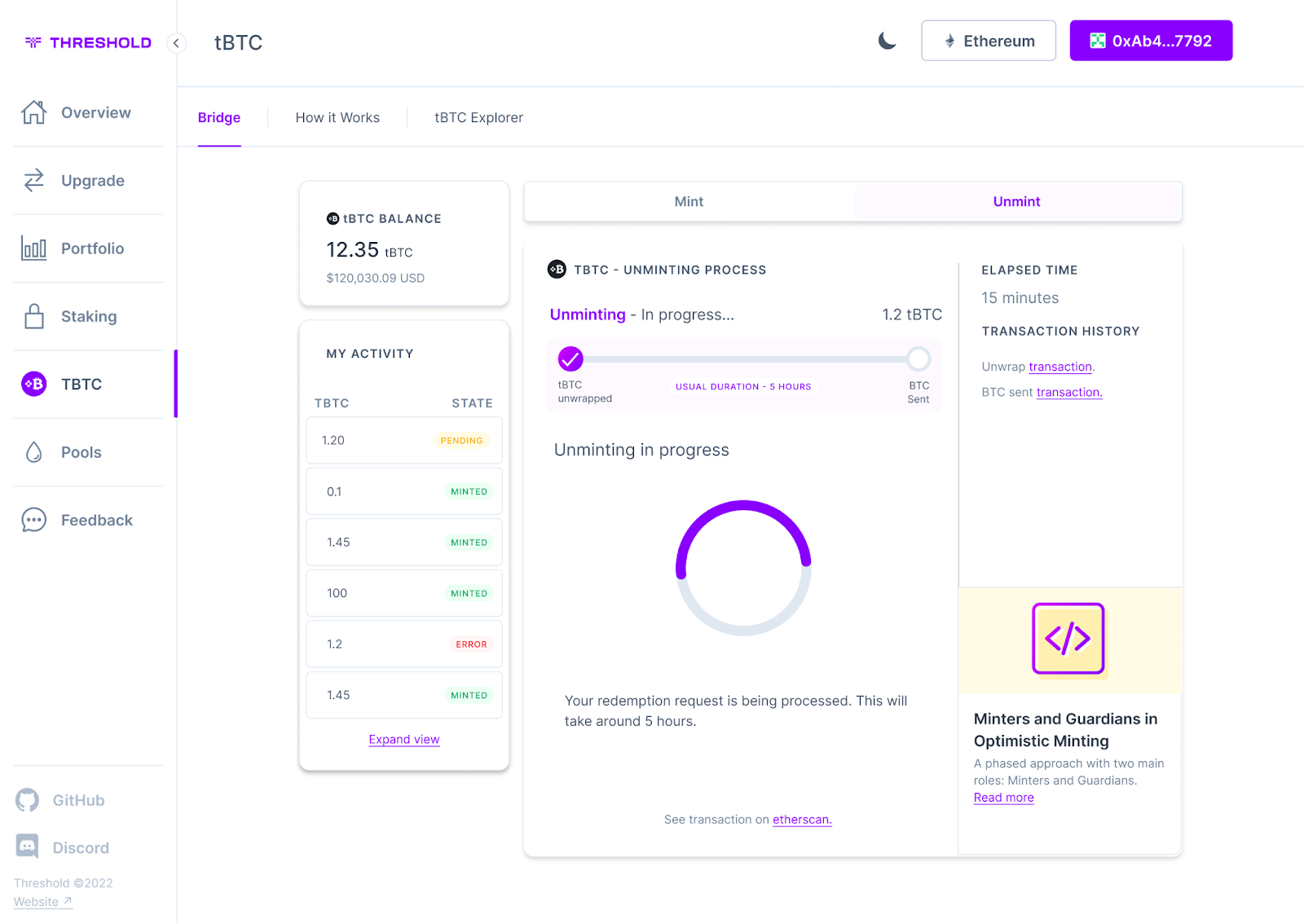Visit the Threshold Website link
This screenshot has width=1304, height=924.
(43, 902)
